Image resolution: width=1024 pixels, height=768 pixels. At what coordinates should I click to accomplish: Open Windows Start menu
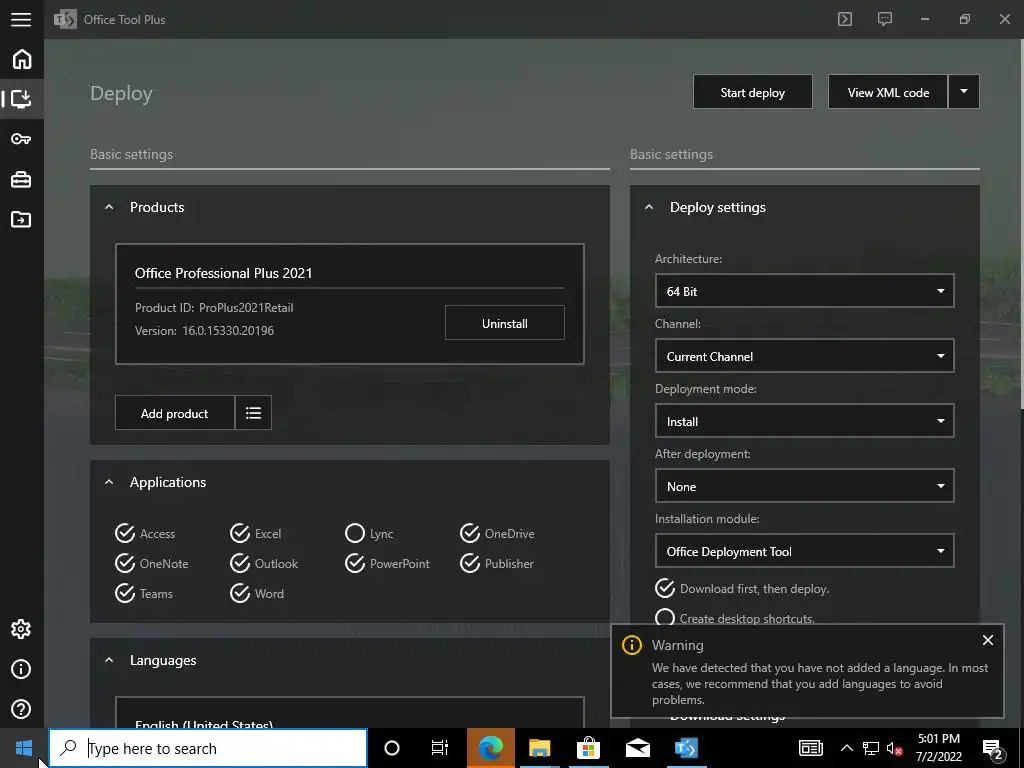24,748
